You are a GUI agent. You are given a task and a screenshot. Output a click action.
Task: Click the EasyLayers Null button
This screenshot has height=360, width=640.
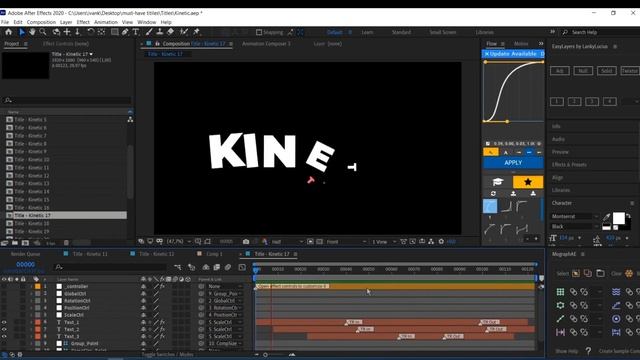click(583, 71)
